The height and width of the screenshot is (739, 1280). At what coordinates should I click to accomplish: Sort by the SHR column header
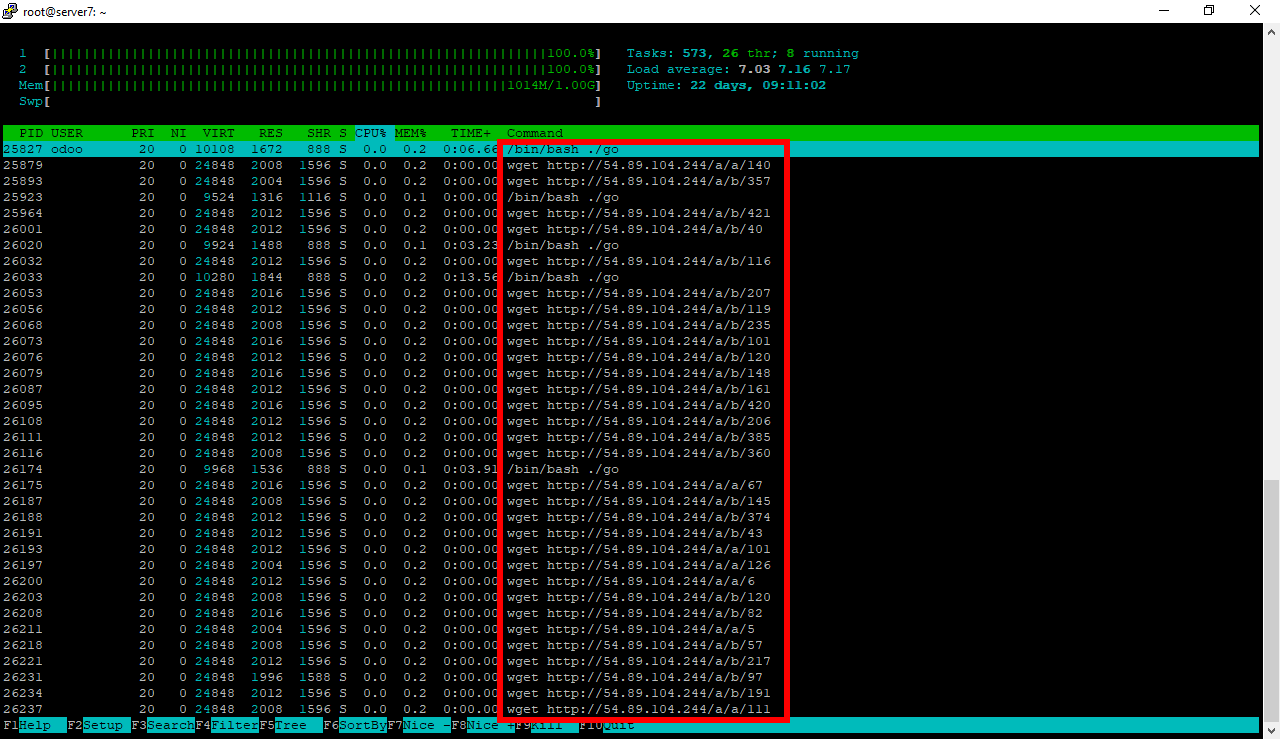(319, 133)
